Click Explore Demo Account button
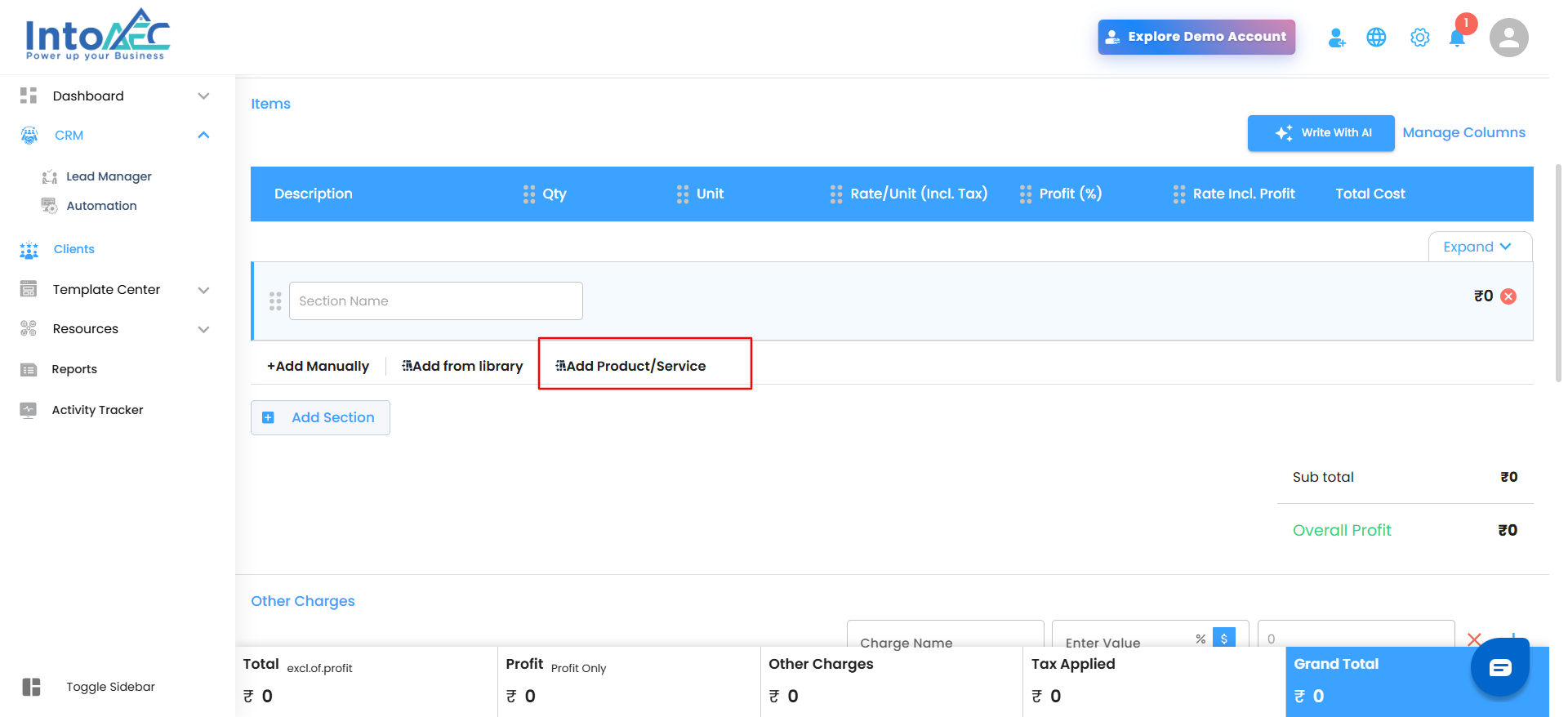 (1196, 37)
